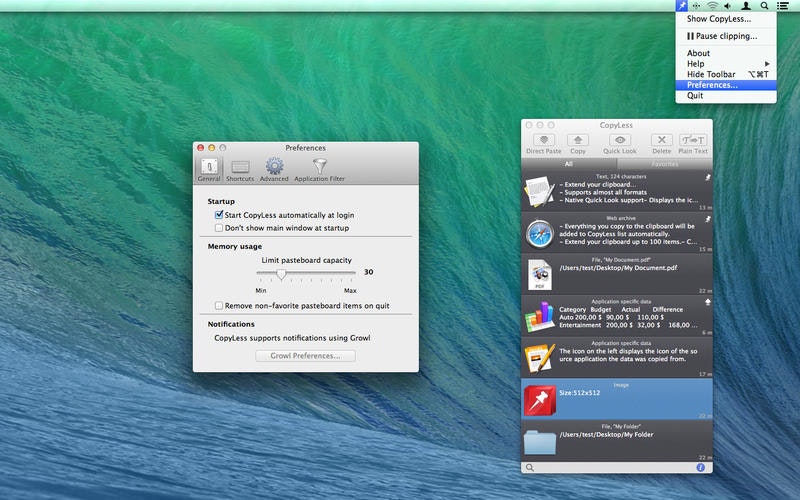
Task: Open the Shortcuts preferences pane
Action: pyautogui.click(x=240, y=167)
